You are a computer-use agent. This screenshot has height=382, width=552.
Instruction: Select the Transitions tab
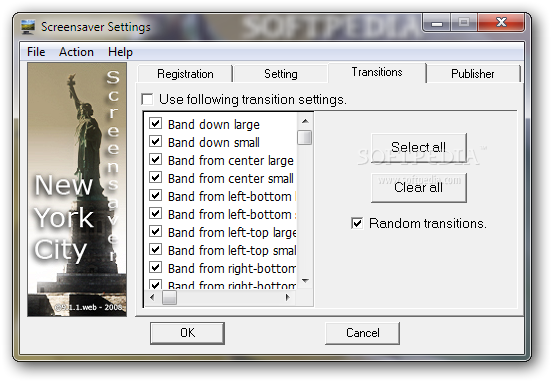click(x=377, y=72)
